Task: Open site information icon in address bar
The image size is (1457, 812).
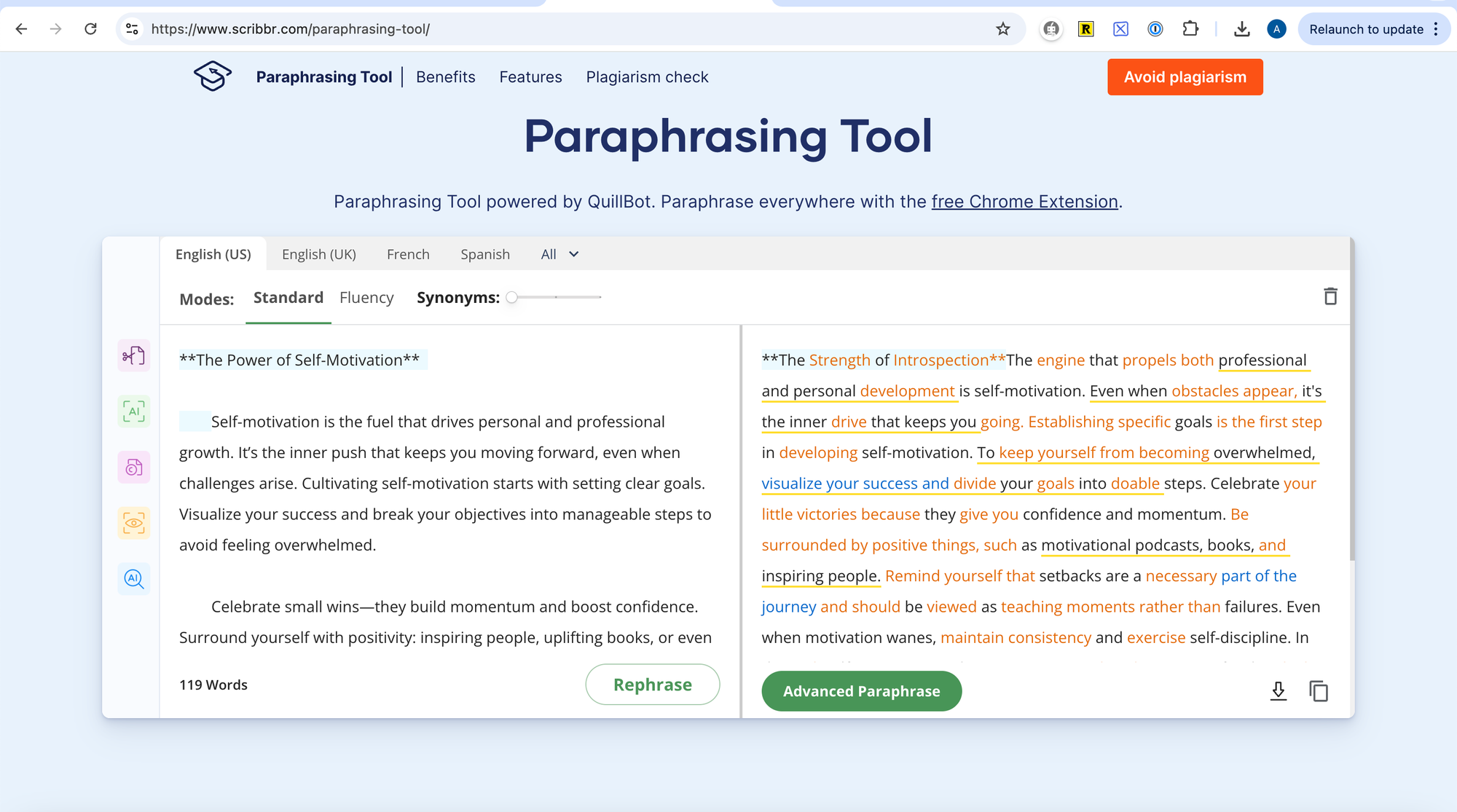Action: click(132, 29)
